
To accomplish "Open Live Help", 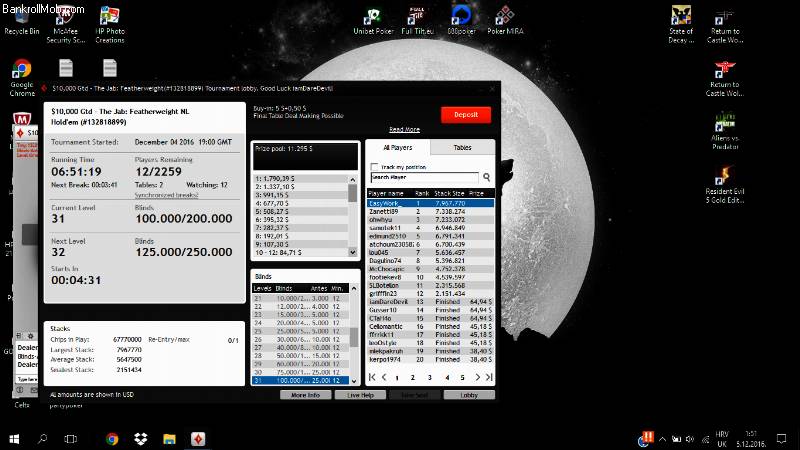I will (x=360, y=395).
